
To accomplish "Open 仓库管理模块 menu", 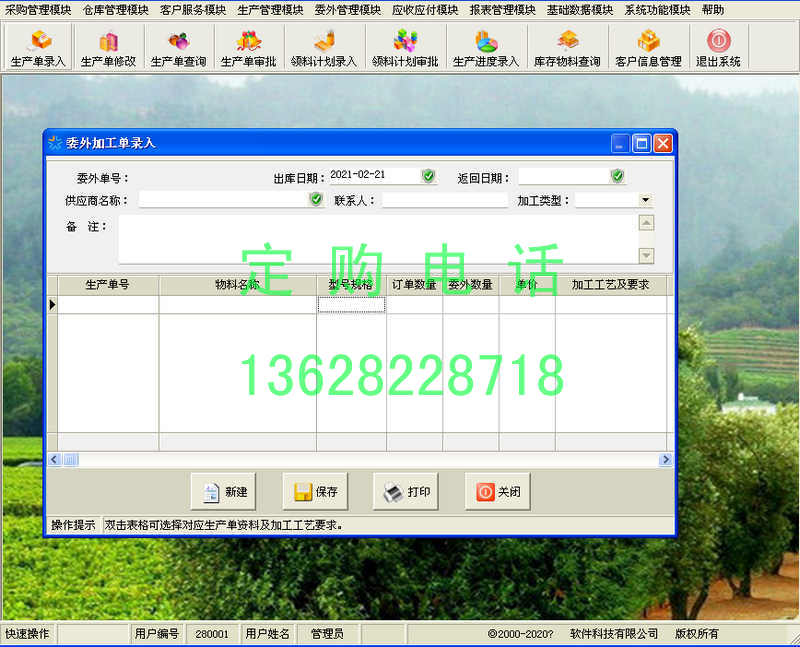I will pos(115,10).
